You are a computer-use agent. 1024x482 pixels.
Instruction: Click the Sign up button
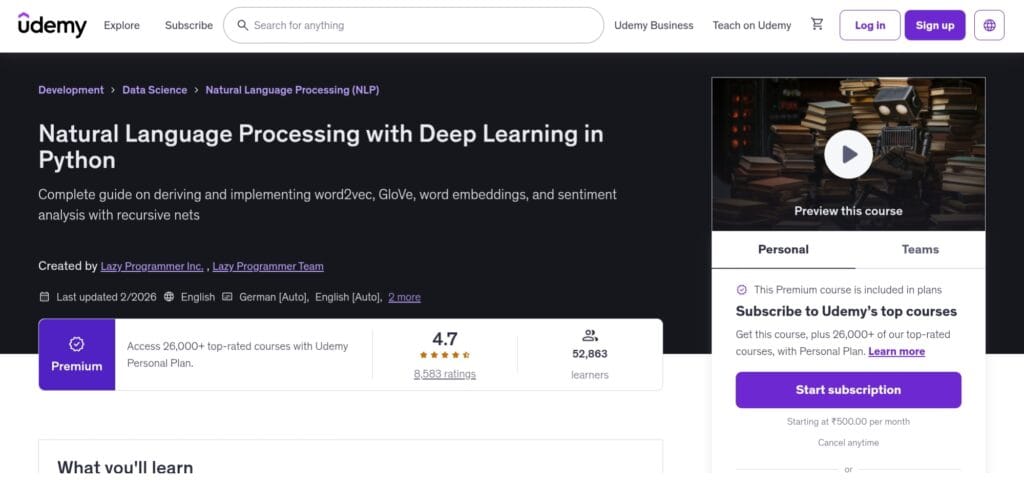[935, 25]
